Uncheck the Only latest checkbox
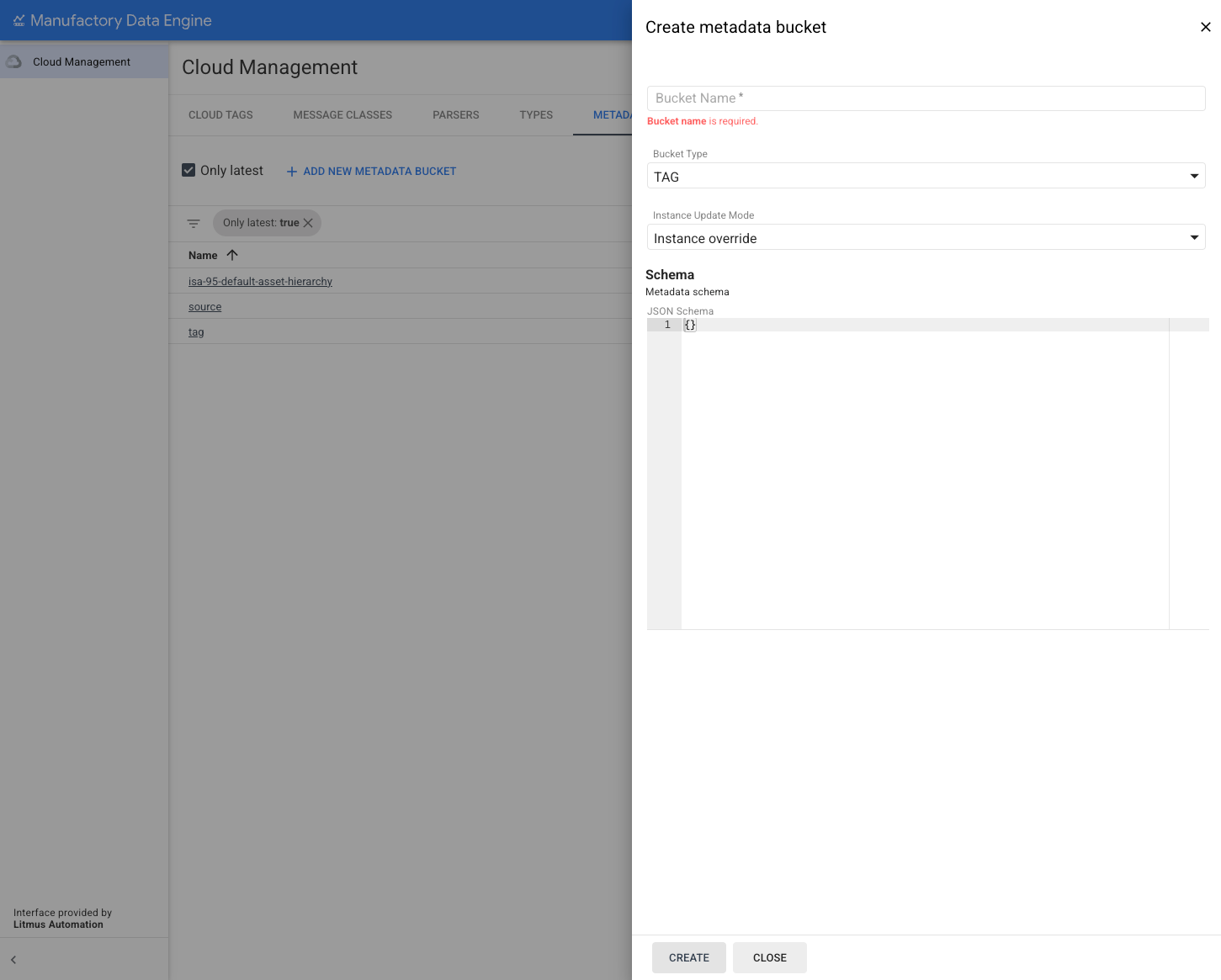 [x=188, y=171]
